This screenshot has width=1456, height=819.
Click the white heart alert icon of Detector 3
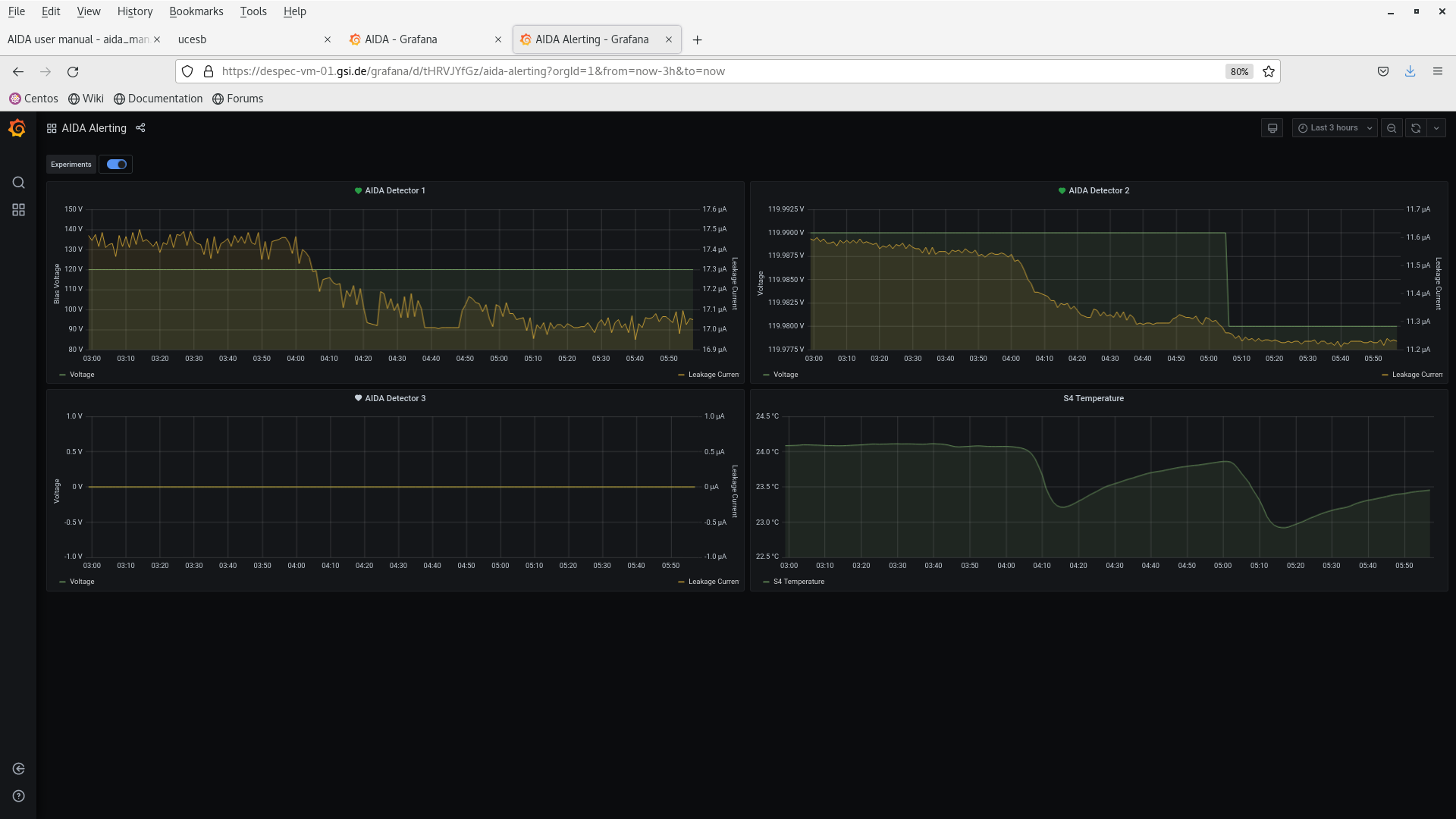(x=358, y=398)
